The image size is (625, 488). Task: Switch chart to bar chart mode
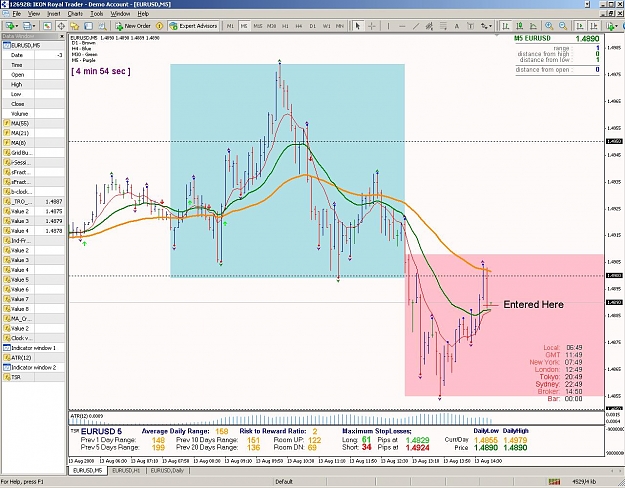click(x=505, y=26)
